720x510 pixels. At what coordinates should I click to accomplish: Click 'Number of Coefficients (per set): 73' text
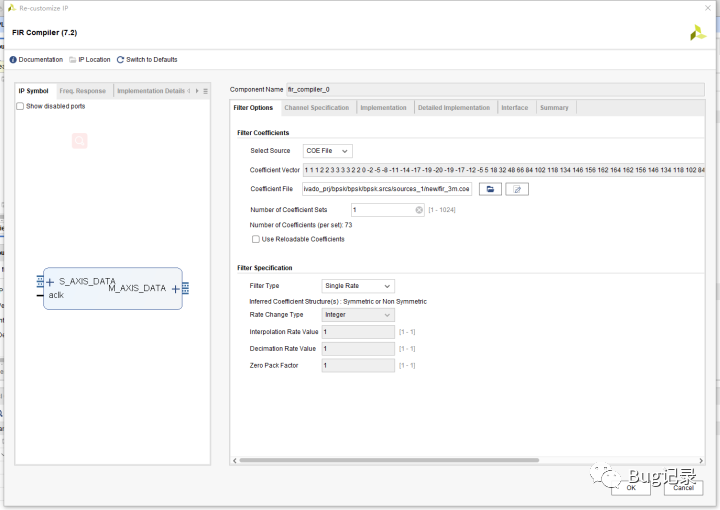[x=301, y=225]
